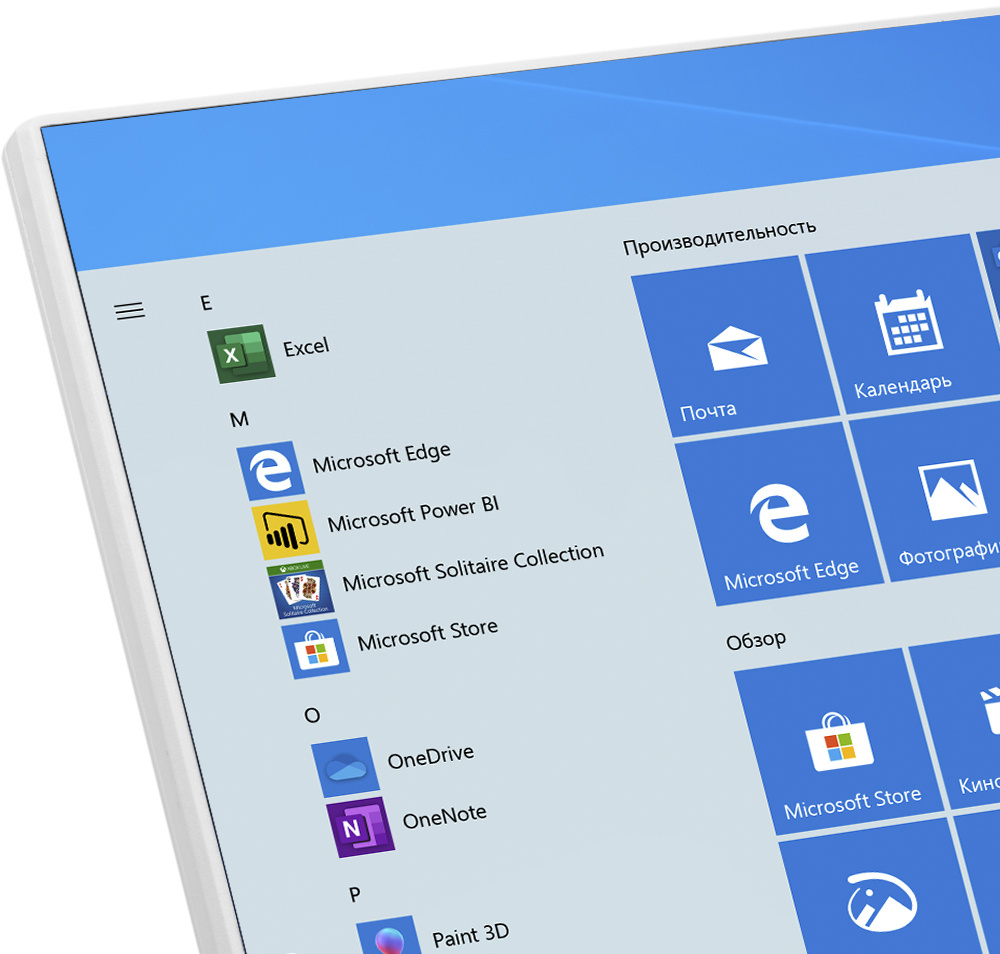Open the tile with circular mountain icon
1000x954 pixels.
[882, 893]
